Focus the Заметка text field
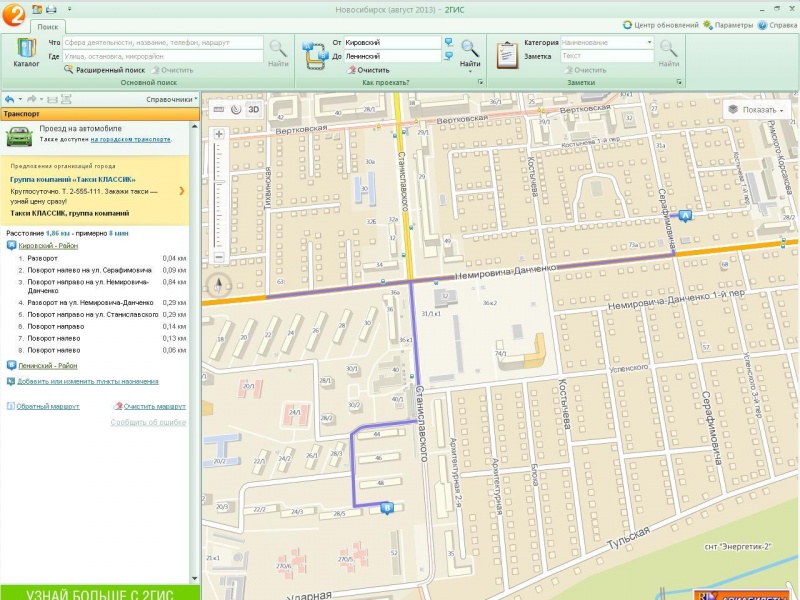The height and width of the screenshot is (600, 800). 607,56
